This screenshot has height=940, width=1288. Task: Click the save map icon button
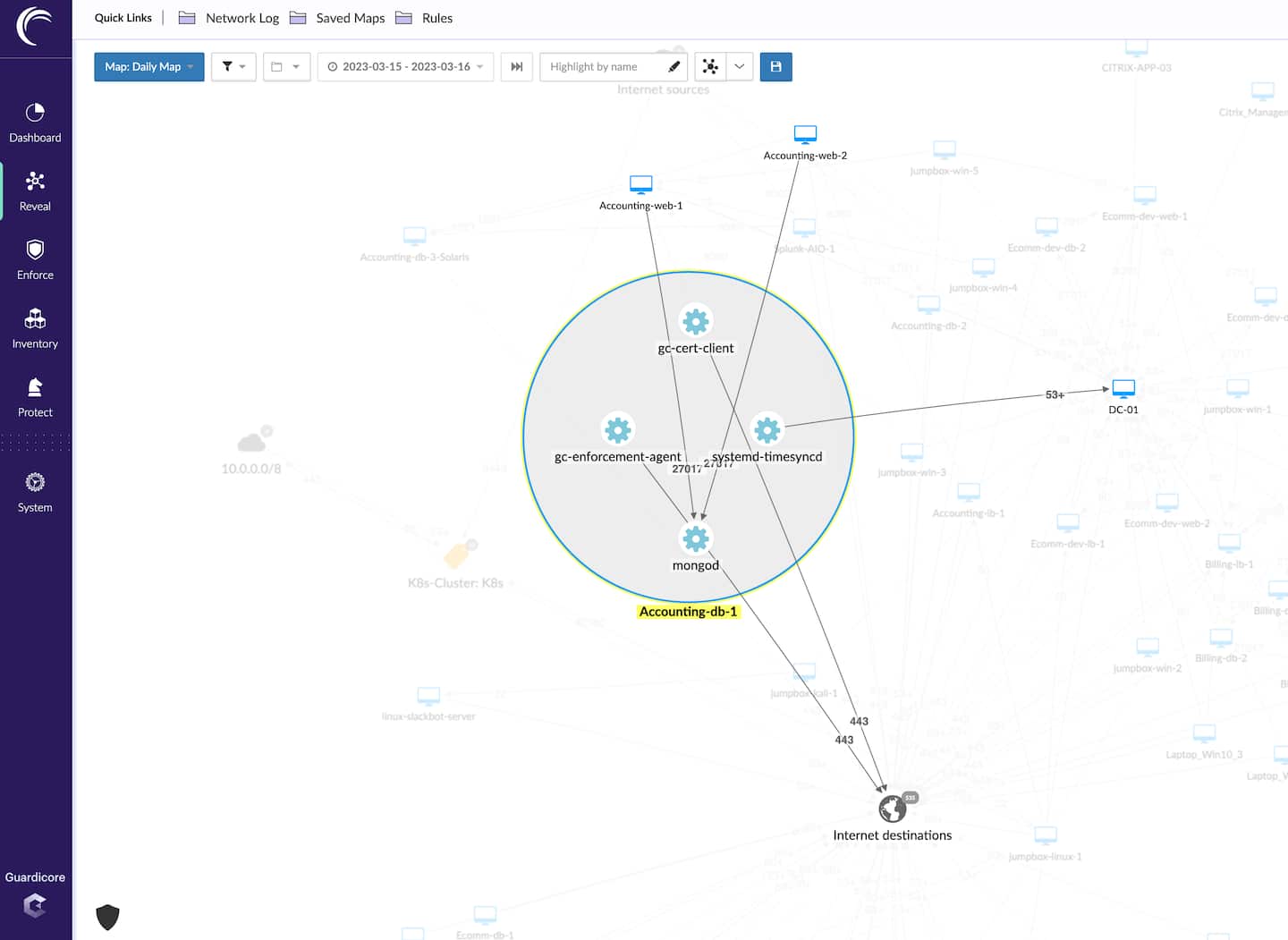click(x=775, y=67)
